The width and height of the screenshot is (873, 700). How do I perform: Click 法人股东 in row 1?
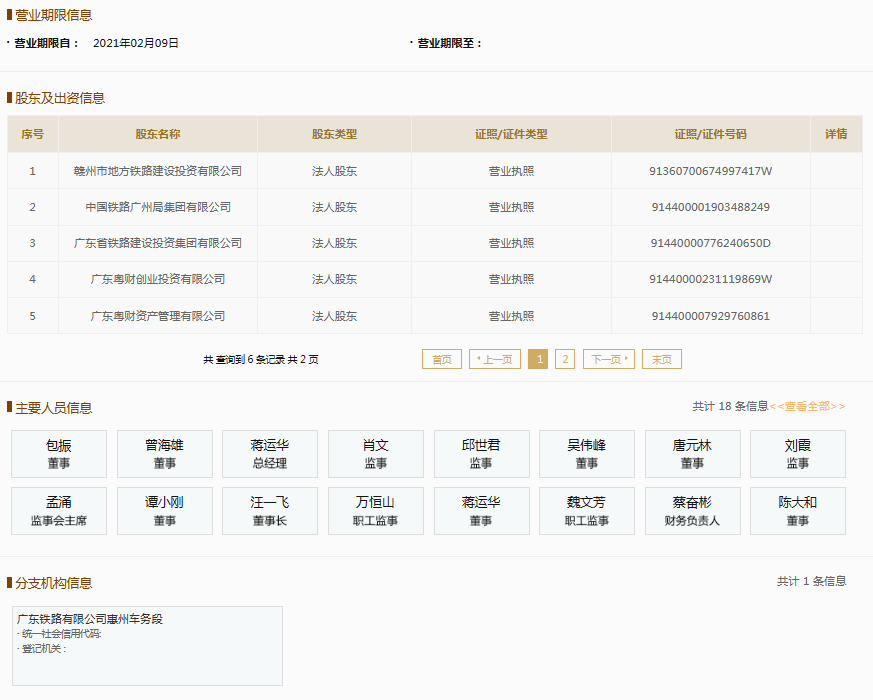tap(335, 171)
